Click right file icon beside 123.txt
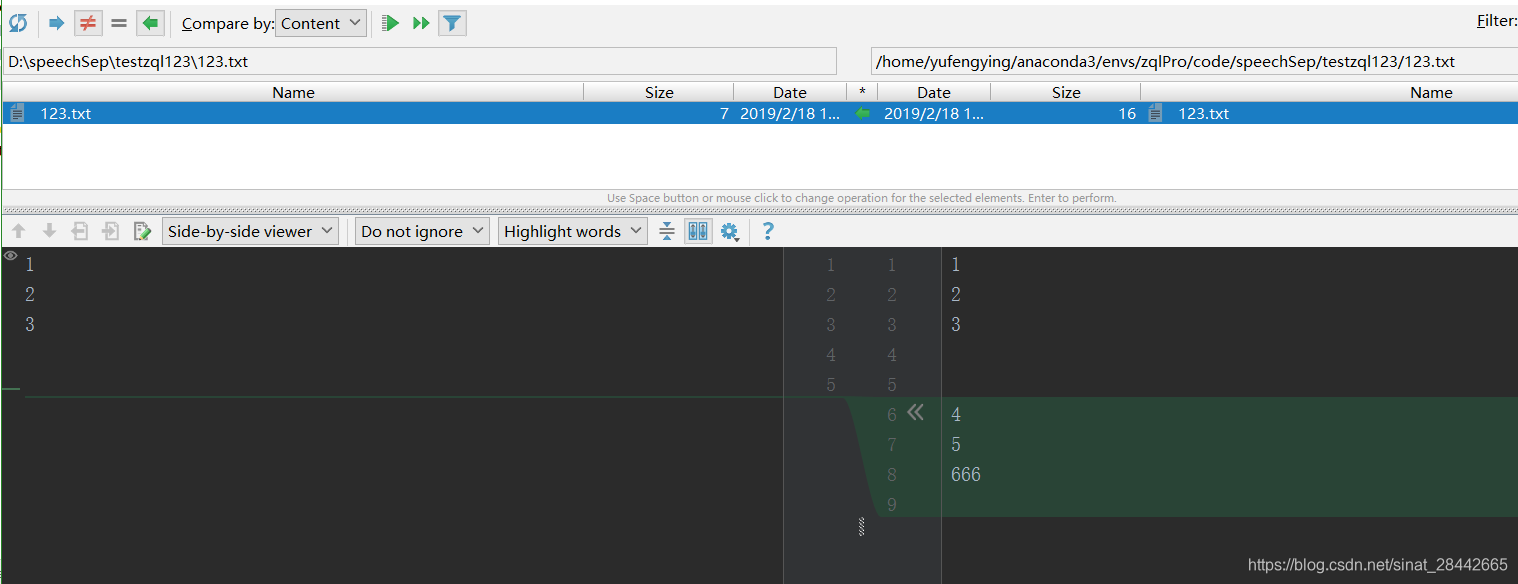The width and height of the screenshot is (1518, 584). (x=1156, y=113)
